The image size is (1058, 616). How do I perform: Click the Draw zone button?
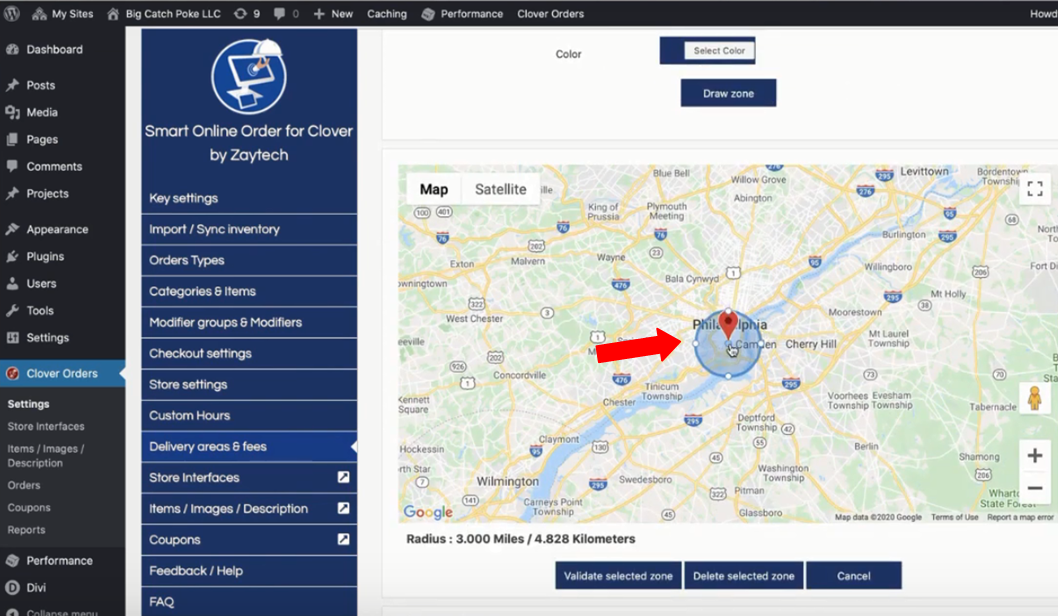(x=728, y=93)
